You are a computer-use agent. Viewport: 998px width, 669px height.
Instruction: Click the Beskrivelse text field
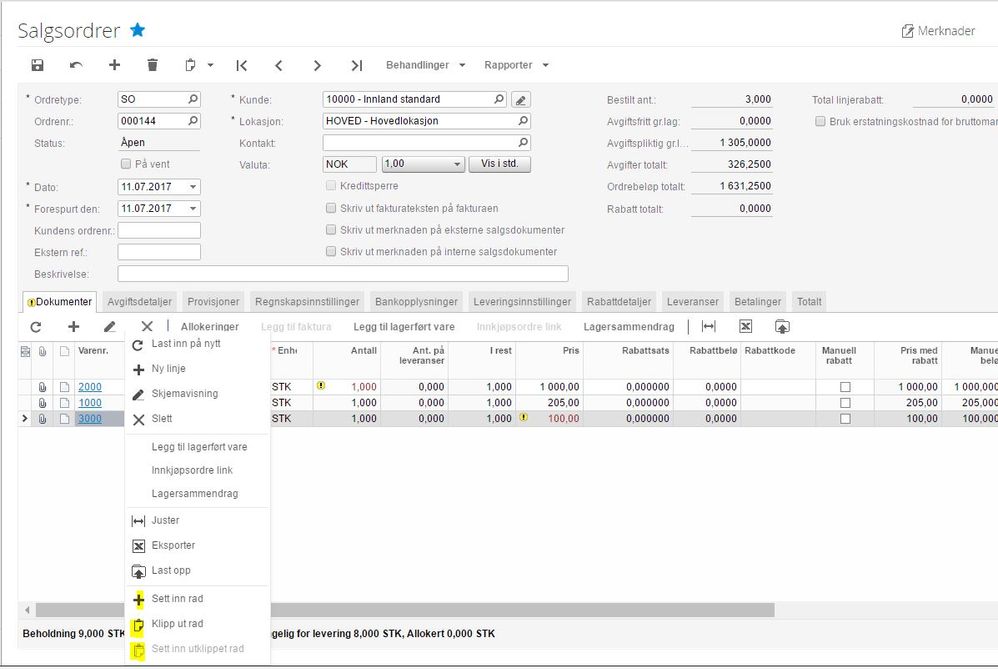[x=342, y=274]
